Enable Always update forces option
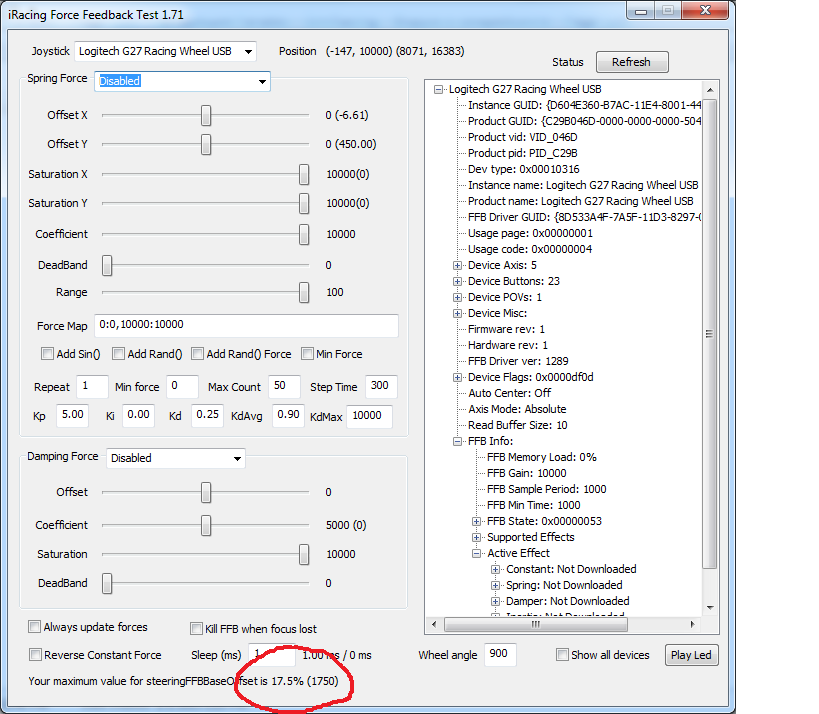Viewport: 819px width, 714px height. [35, 627]
